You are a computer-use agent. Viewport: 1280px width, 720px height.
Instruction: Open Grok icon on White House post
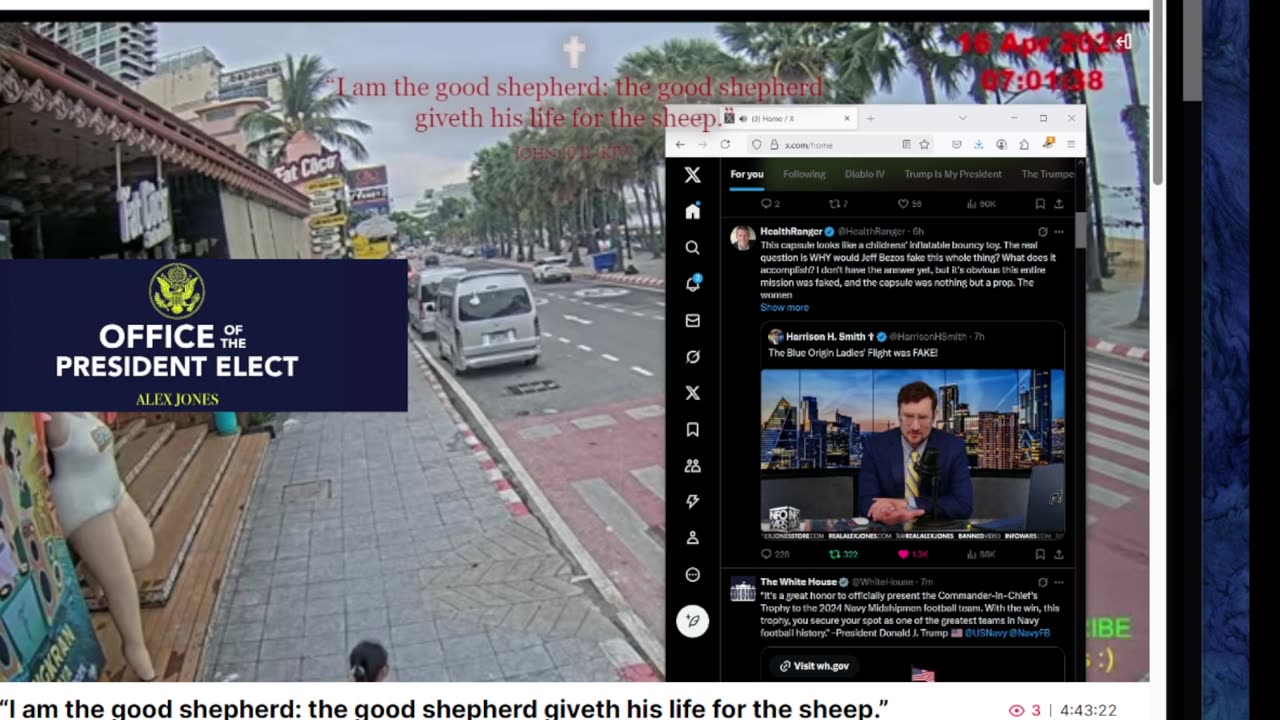1043,582
